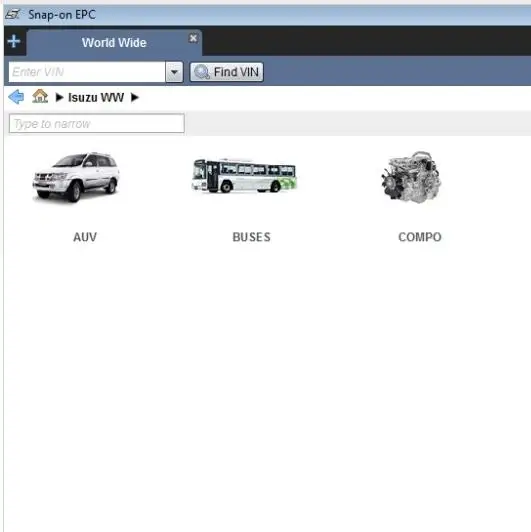Click the Snap-on EPC title bar icon
531x532 pixels.
[x=13, y=14]
